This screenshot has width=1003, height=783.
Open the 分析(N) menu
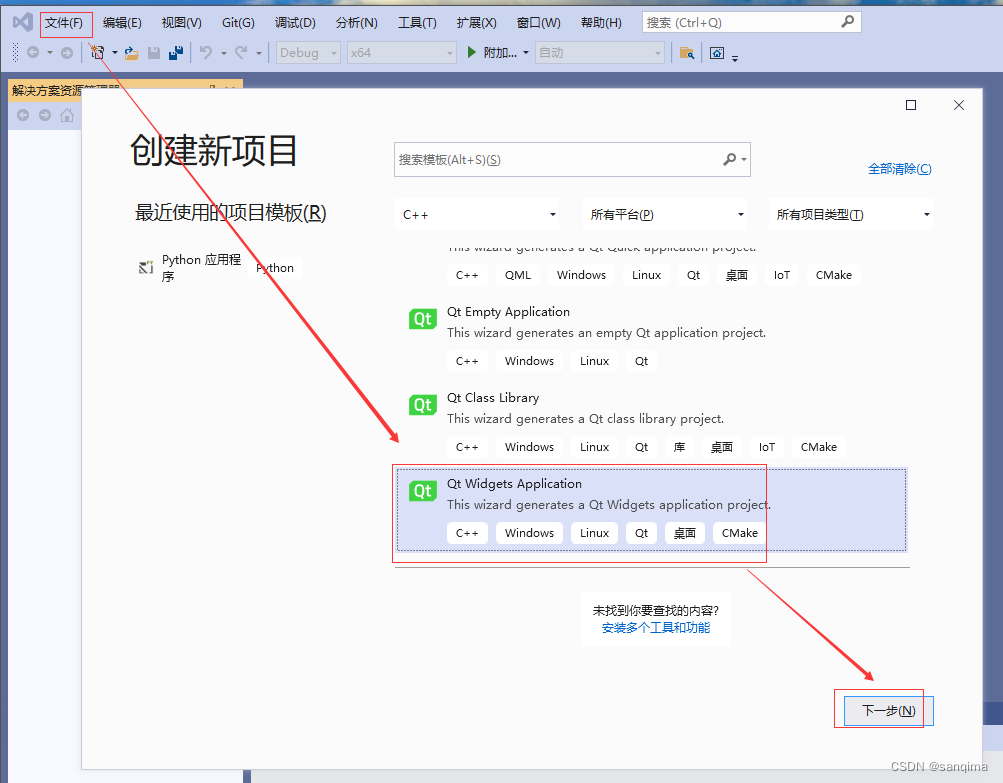point(357,23)
